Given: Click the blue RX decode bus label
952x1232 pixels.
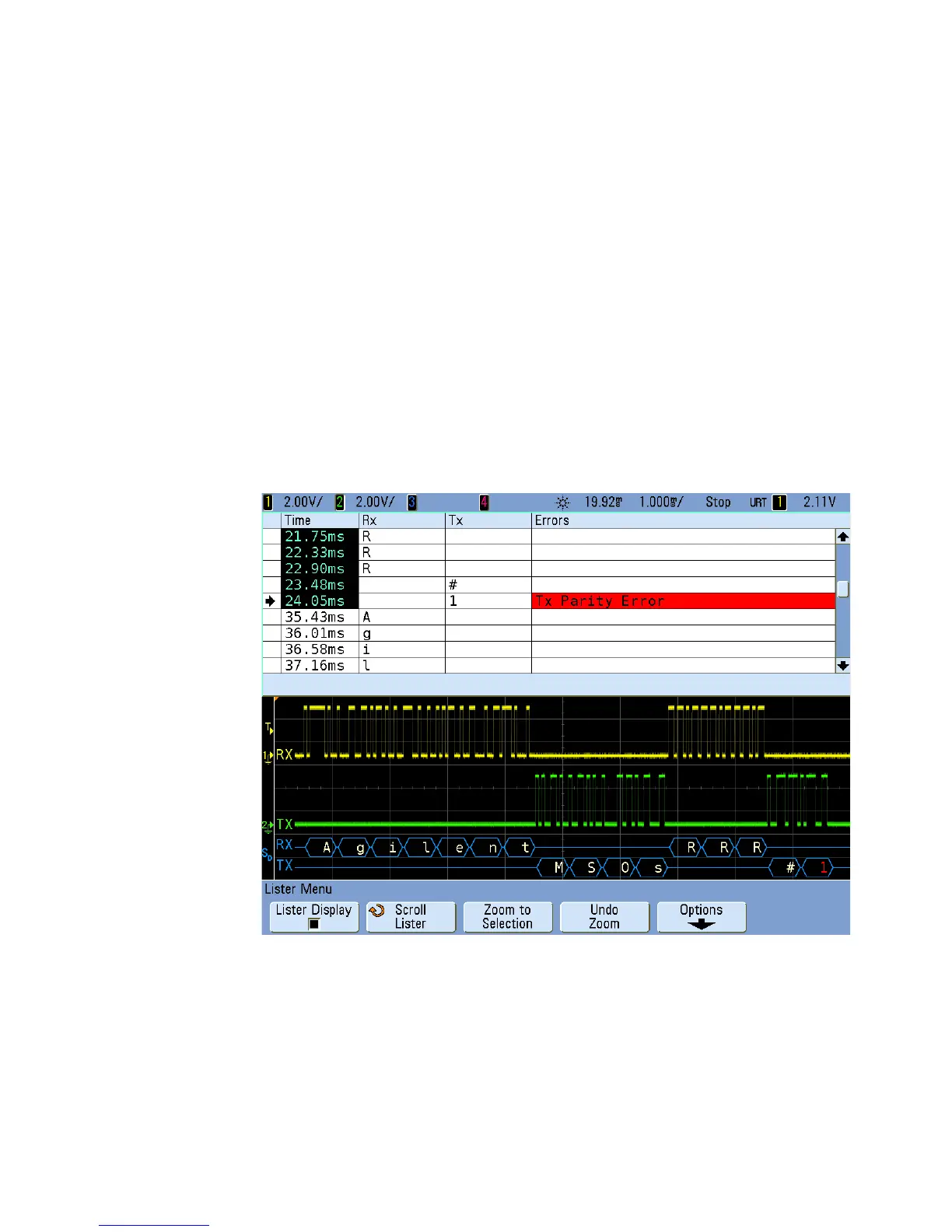Looking at the screenshot, I should click(x=285, y=845).
